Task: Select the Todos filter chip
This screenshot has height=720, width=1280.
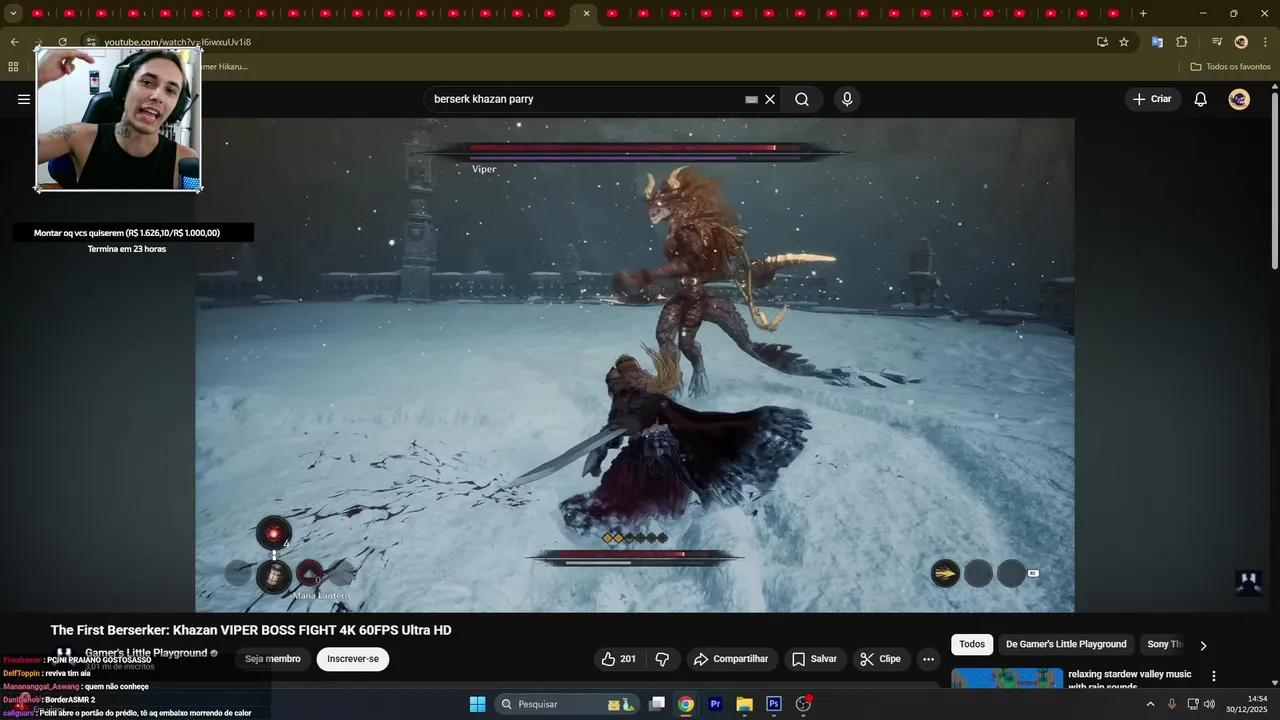Action: click(x=972, y=644)
